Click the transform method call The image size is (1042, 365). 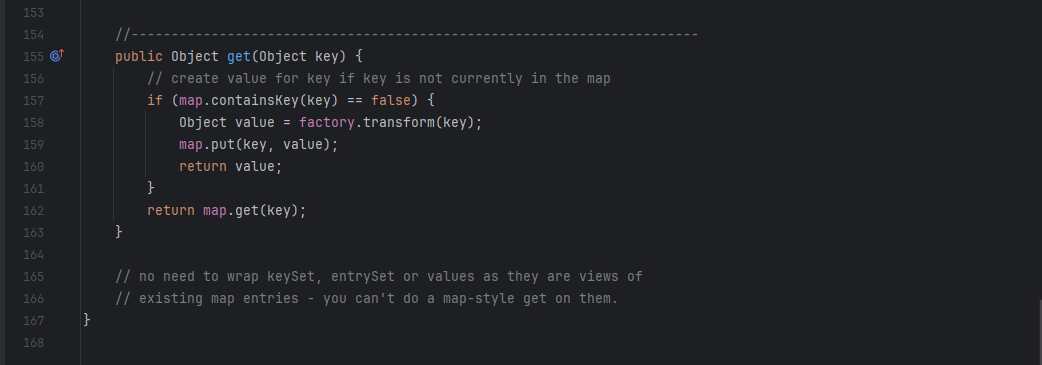coord(399,122)
